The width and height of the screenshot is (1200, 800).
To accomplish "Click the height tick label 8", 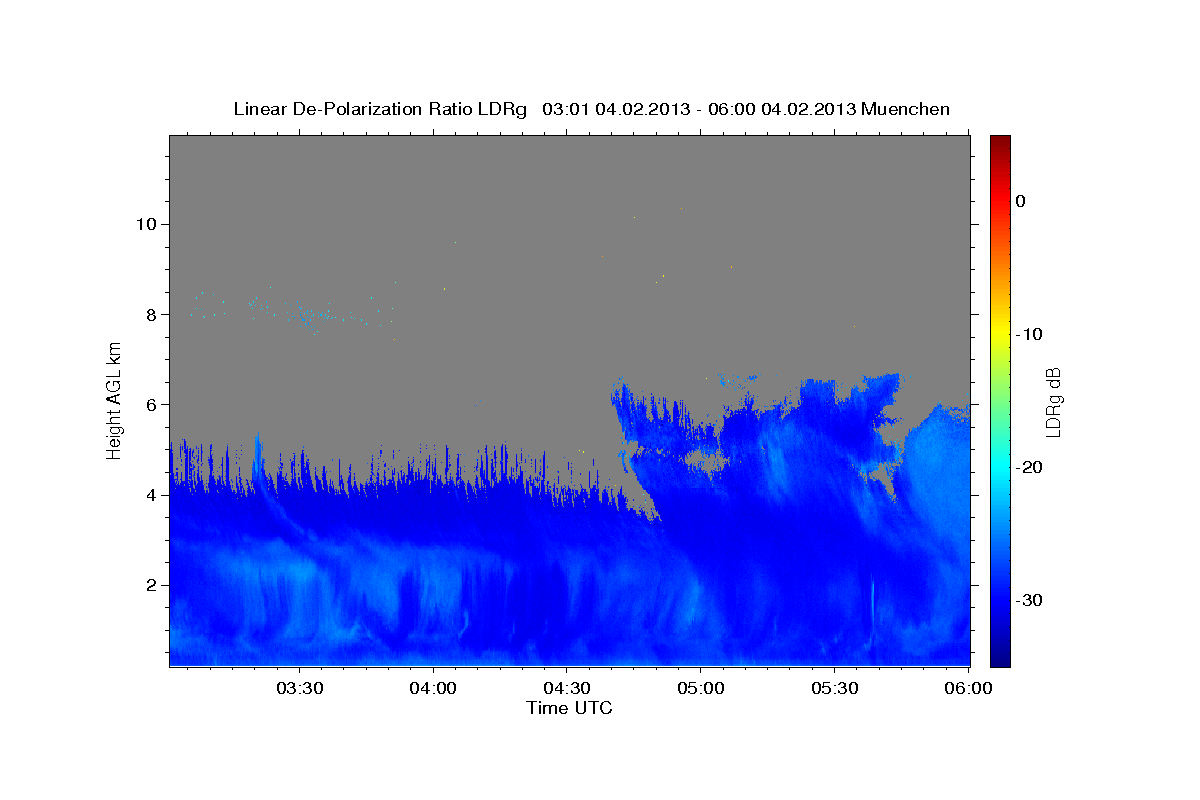I will [x=154, y=314].
